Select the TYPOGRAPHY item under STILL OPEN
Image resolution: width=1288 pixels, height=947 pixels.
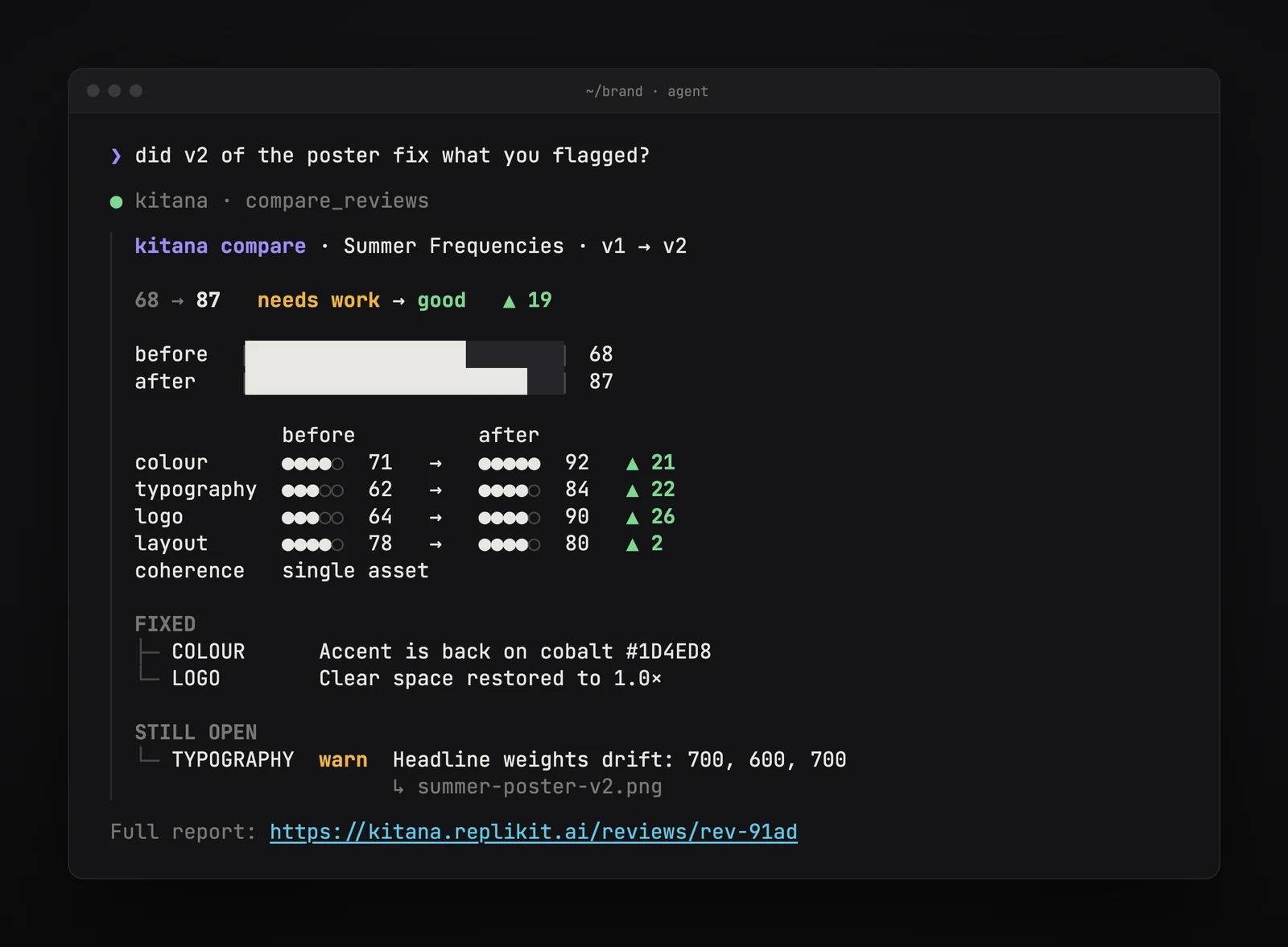pyautogui.click(x=233, y=760)
